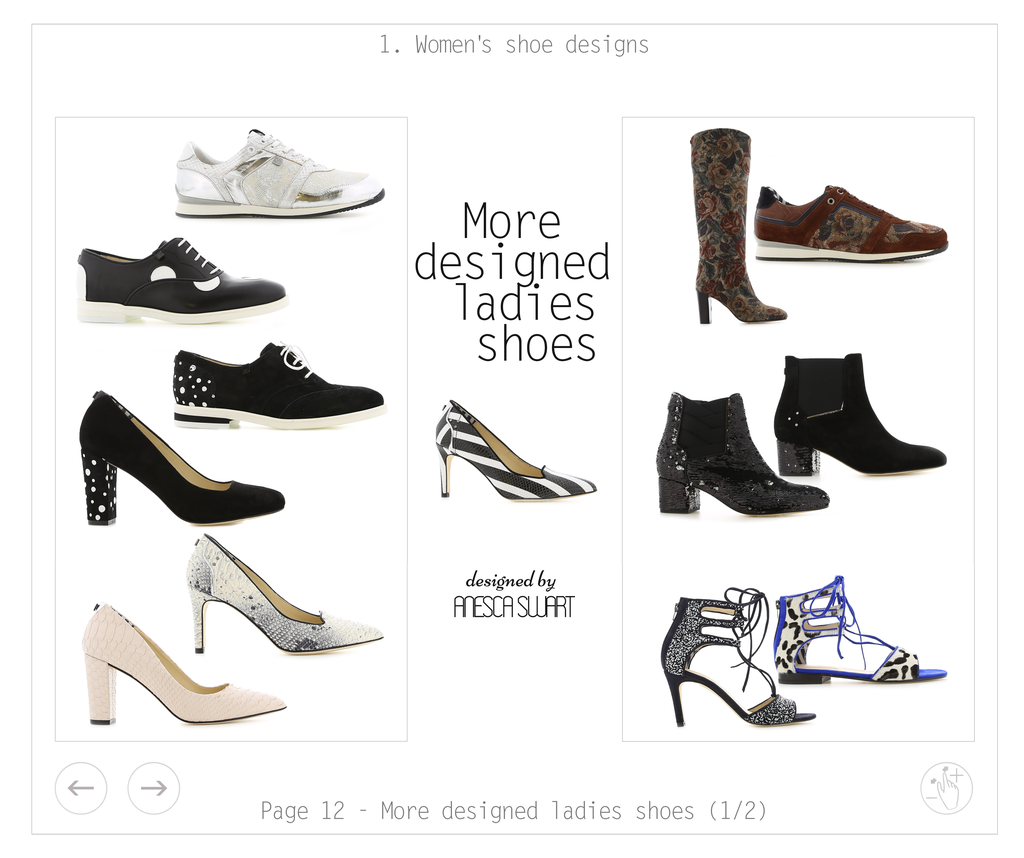
Task: Select the black oxford with white dots
Action: pos(182,281)
